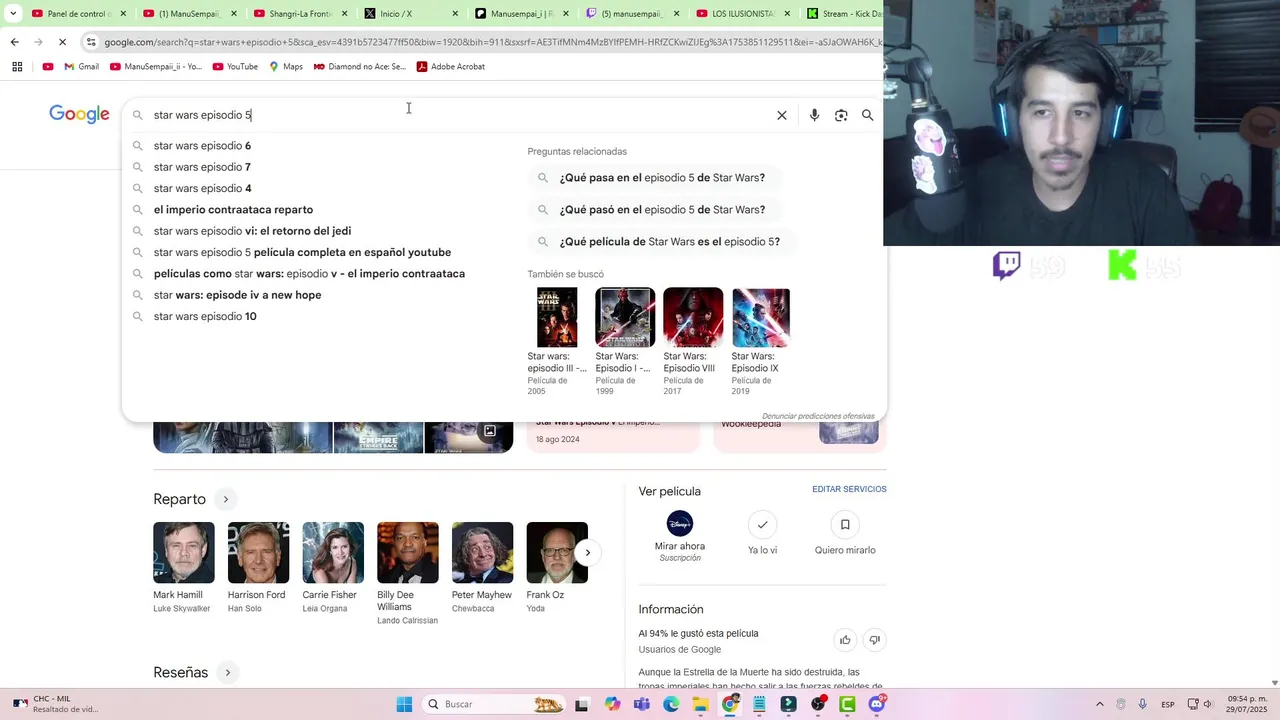Open the Adobe Acrobat bookmark
The image size is (1280, 720).
pos(450,66)
